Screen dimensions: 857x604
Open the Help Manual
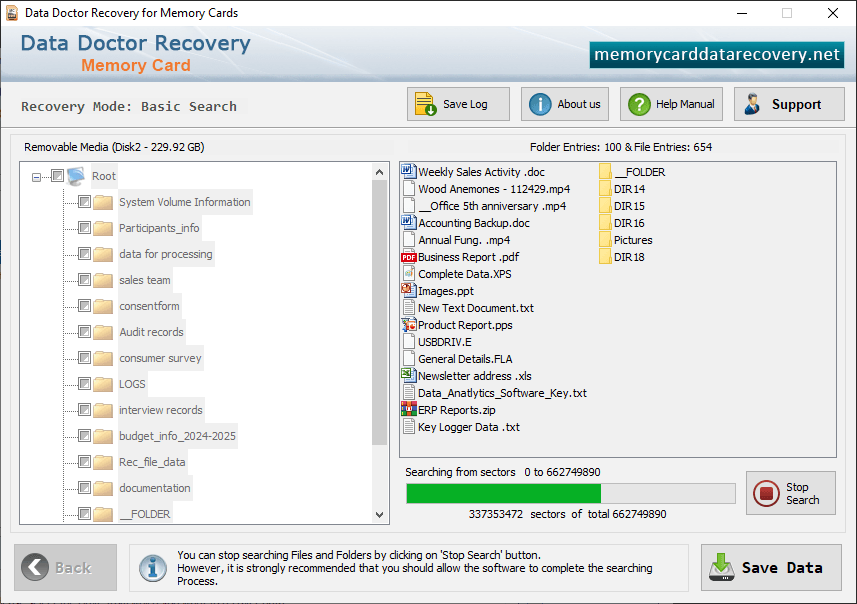671,104
